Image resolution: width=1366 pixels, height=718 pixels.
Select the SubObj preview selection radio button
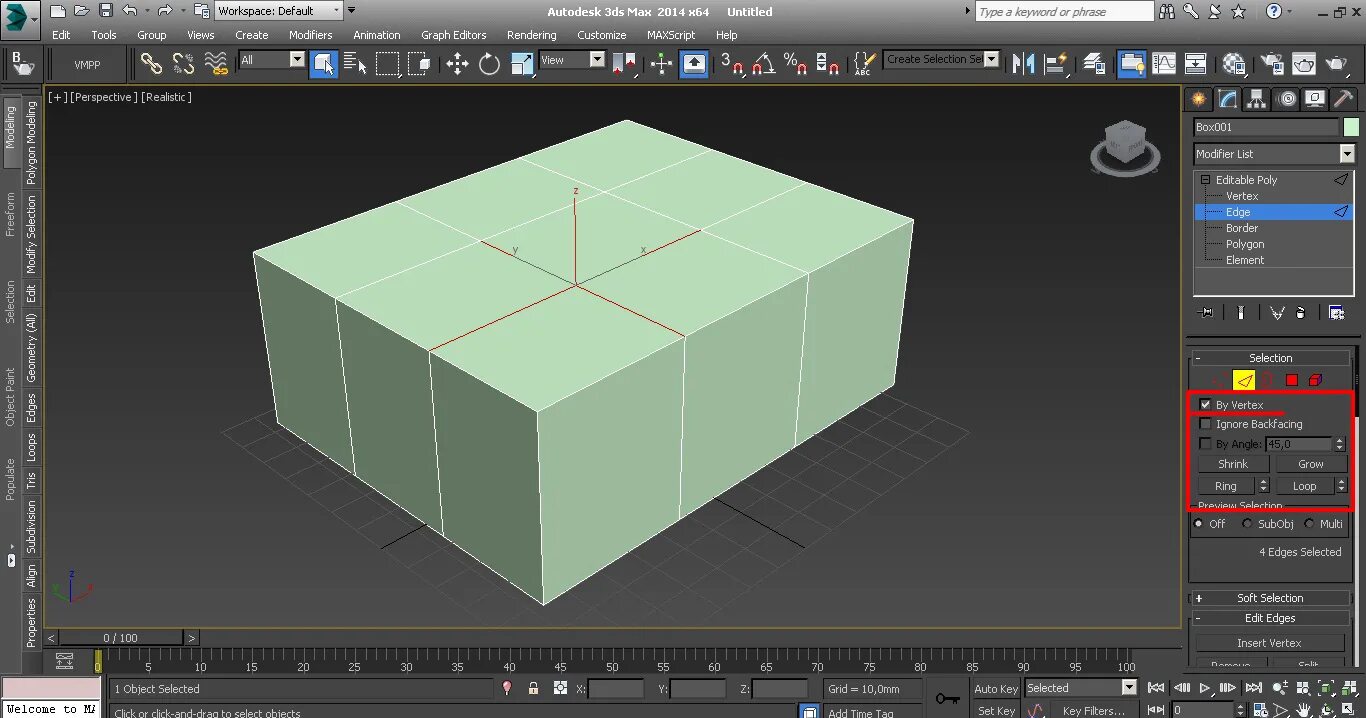click(x=1247, y=524)
